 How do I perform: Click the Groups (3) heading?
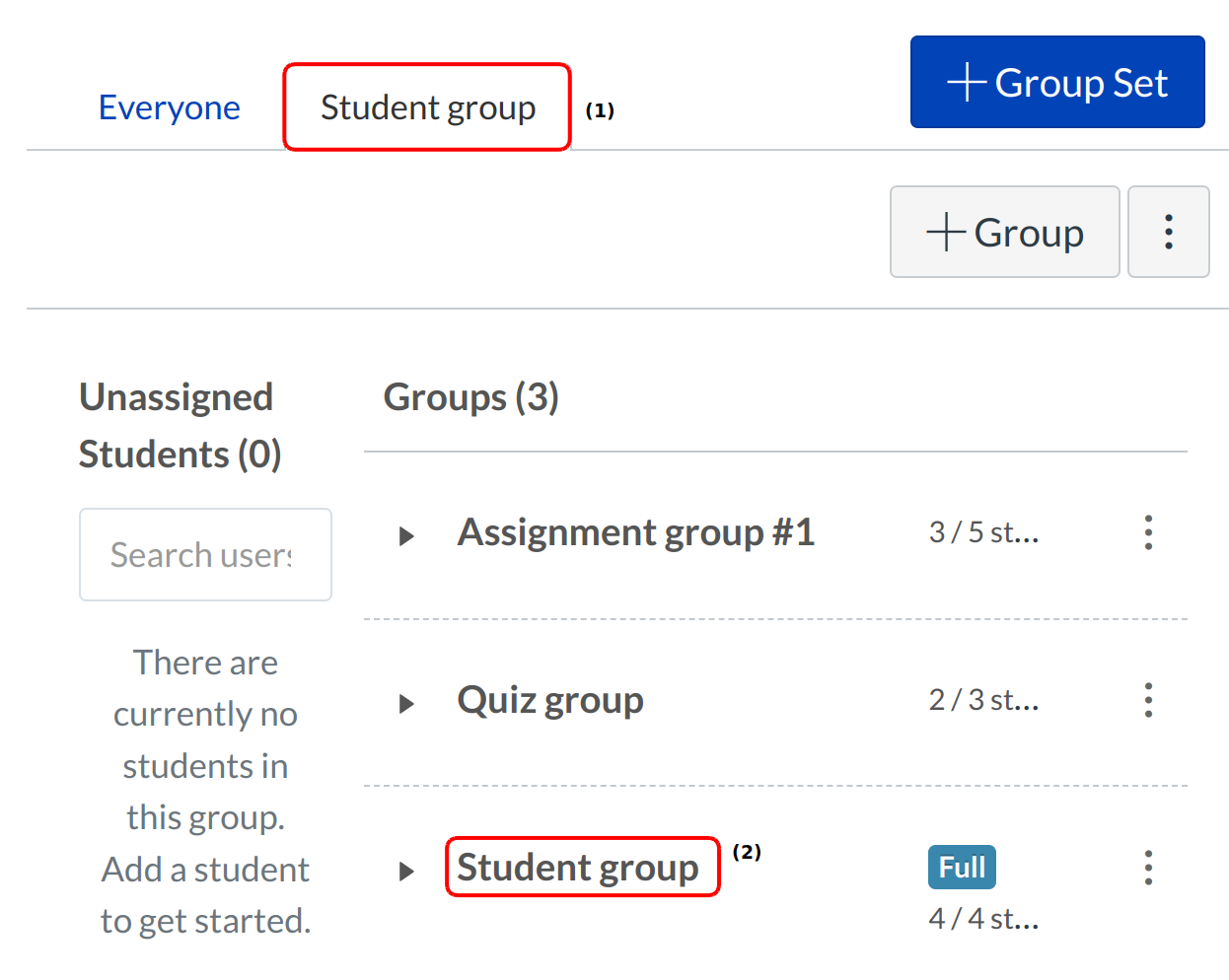pyautogui.click(x=470, y=397)
